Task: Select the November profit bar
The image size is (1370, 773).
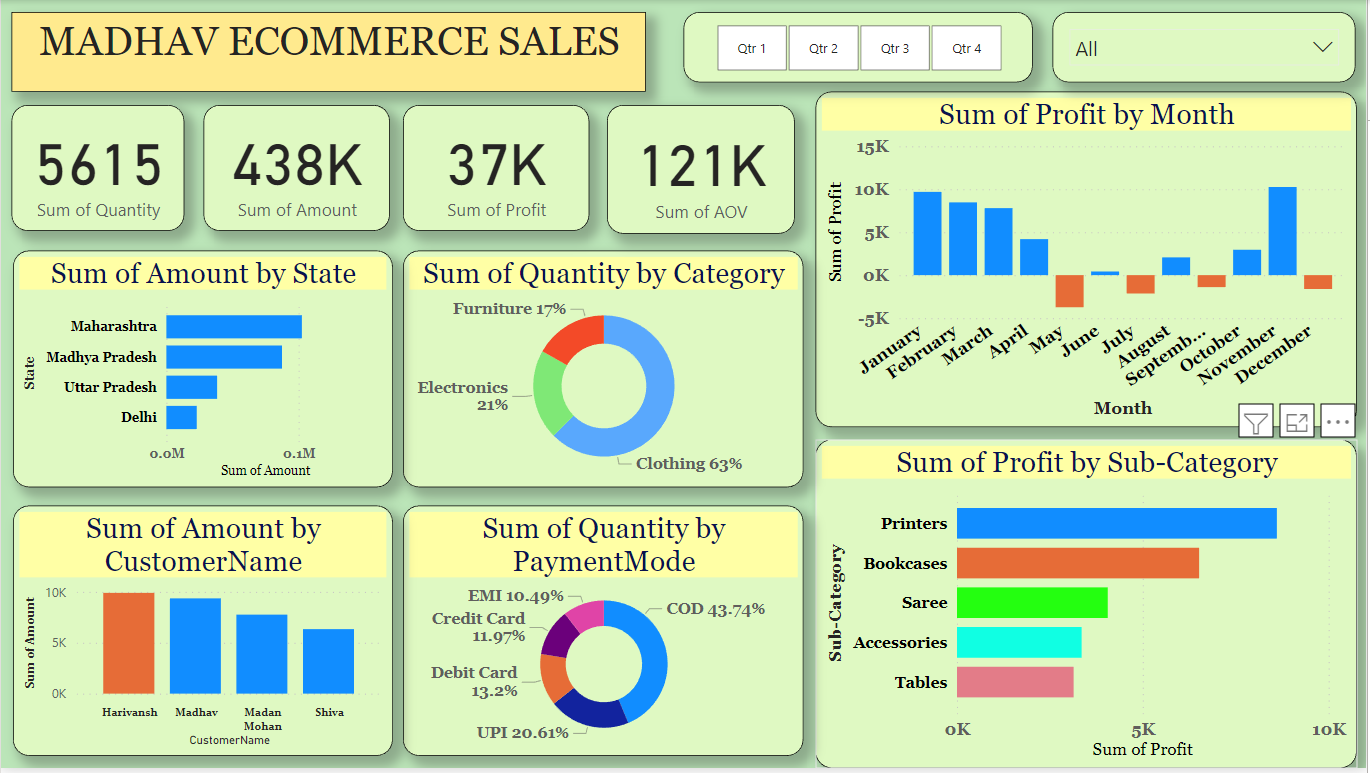Action: [1282, 231]
